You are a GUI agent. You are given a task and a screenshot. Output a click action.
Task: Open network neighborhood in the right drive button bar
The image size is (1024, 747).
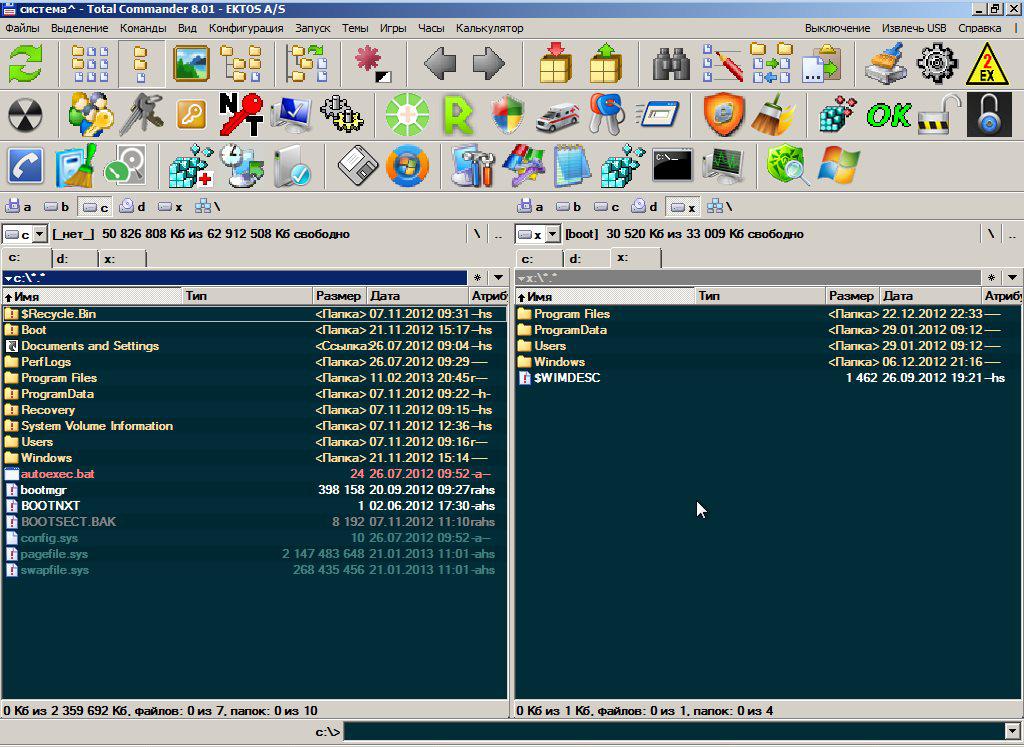(x=721, y=207)
